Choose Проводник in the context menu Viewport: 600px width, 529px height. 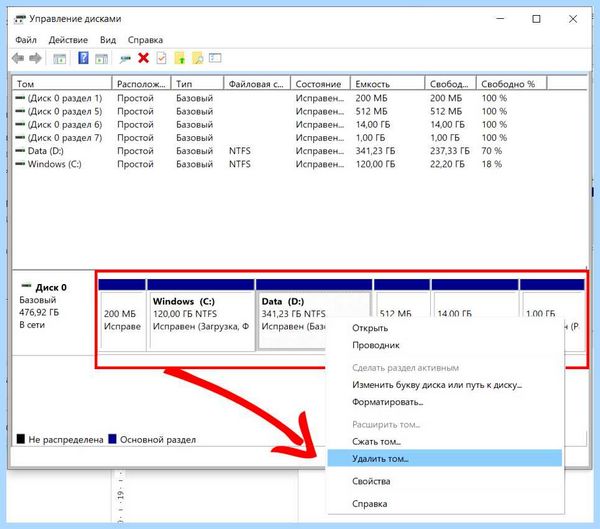pyautogui.click(x=445, y=345)
